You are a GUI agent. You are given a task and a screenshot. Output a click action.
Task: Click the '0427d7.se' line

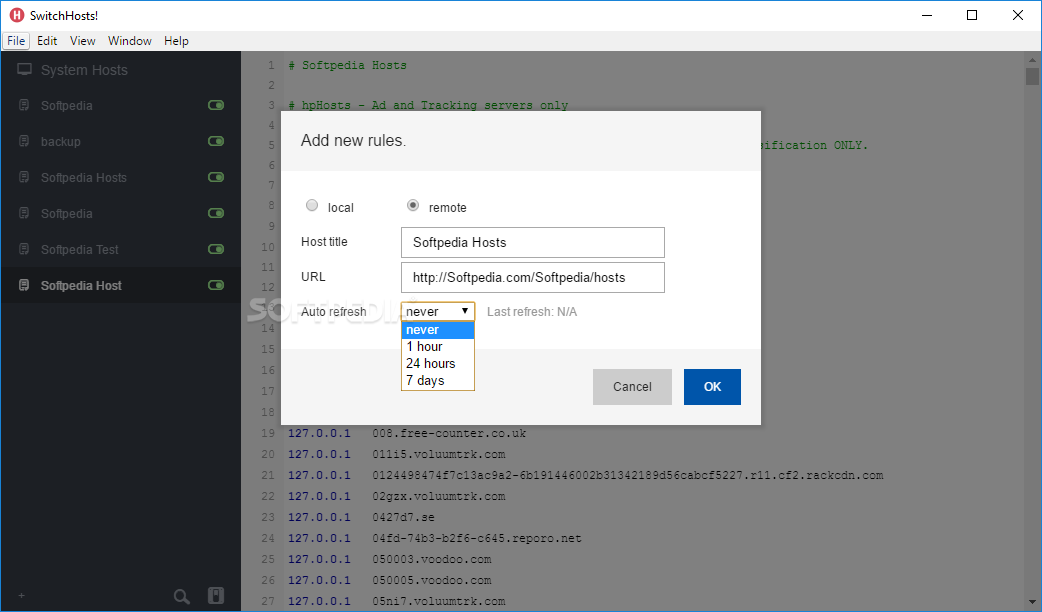click(403, 517)
